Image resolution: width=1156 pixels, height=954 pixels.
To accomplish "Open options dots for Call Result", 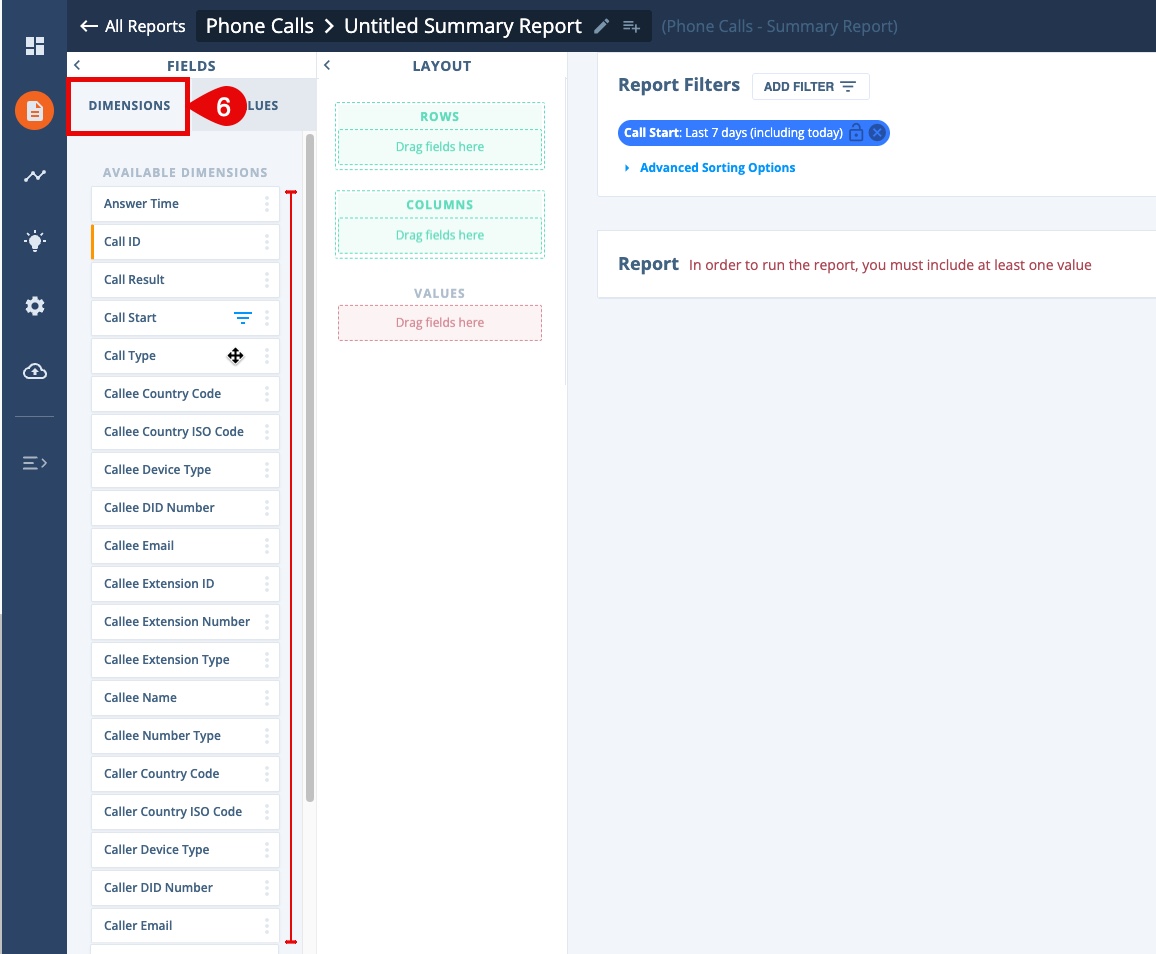I will click(267, 279).
